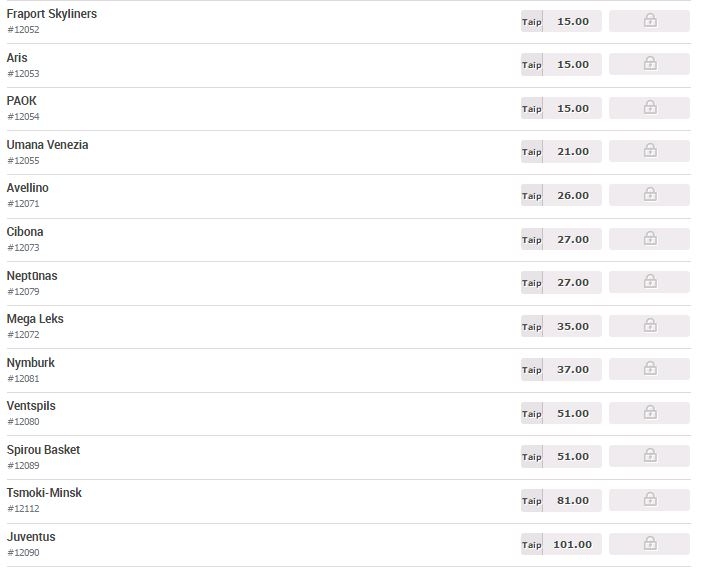Viewport: 701px width, 572px height.
Task: Click lock icon in Neptūnas row
Action: [x=650, y=282]
